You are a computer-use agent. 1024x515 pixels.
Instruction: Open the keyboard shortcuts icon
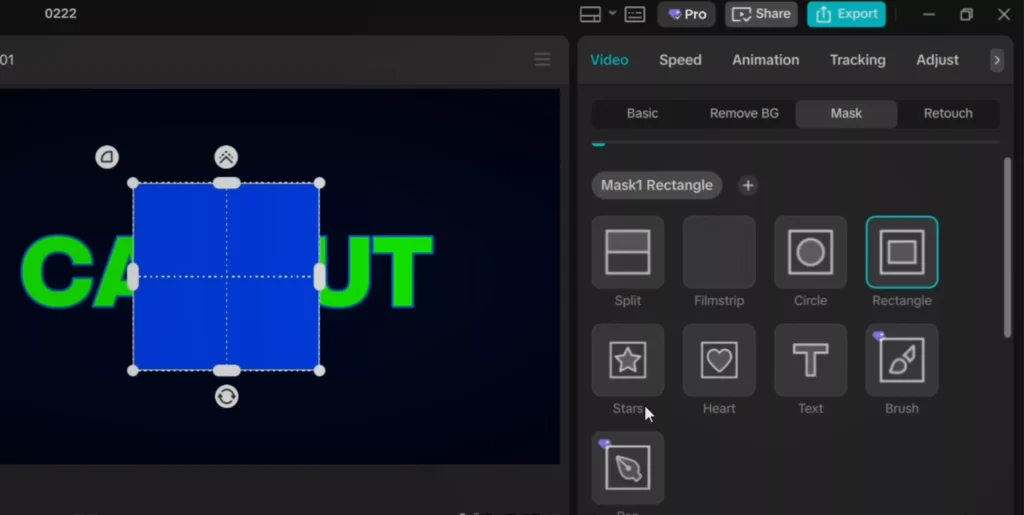635,14
